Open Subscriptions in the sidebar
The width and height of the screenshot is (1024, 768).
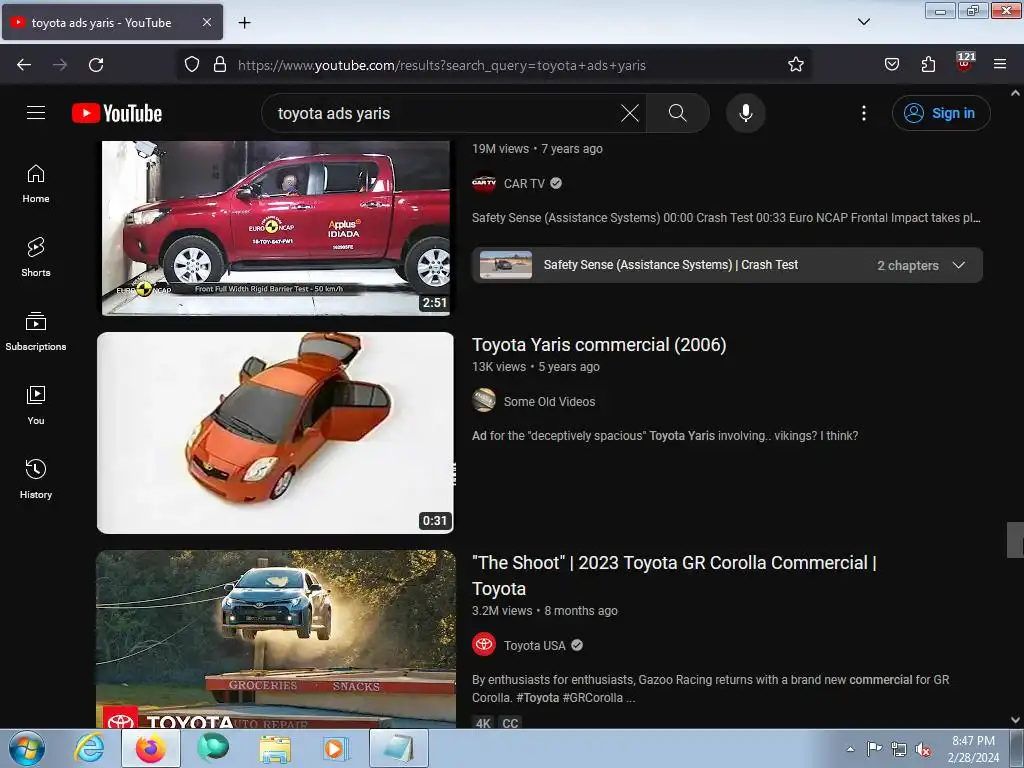(x=36, y=332)
